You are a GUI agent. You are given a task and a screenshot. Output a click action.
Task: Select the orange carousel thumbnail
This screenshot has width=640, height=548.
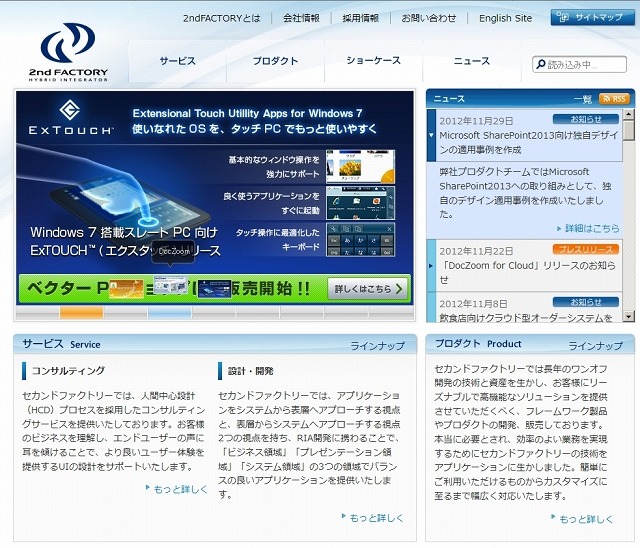pyautogui.click(x=126, y=288)
